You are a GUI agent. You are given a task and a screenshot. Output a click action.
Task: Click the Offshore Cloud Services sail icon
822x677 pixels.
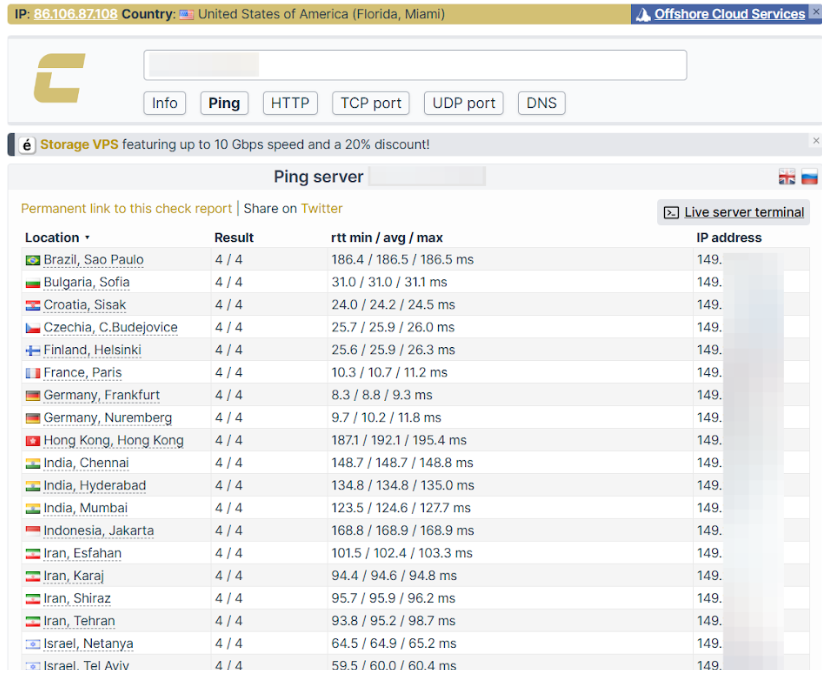643,15
